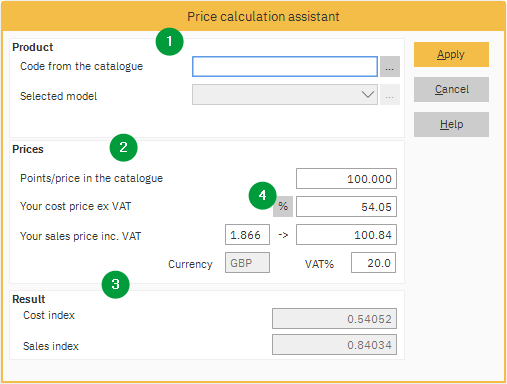Edit the sales price inc. VAT value 100.84
Screen dimensions: 507x384
346,235
